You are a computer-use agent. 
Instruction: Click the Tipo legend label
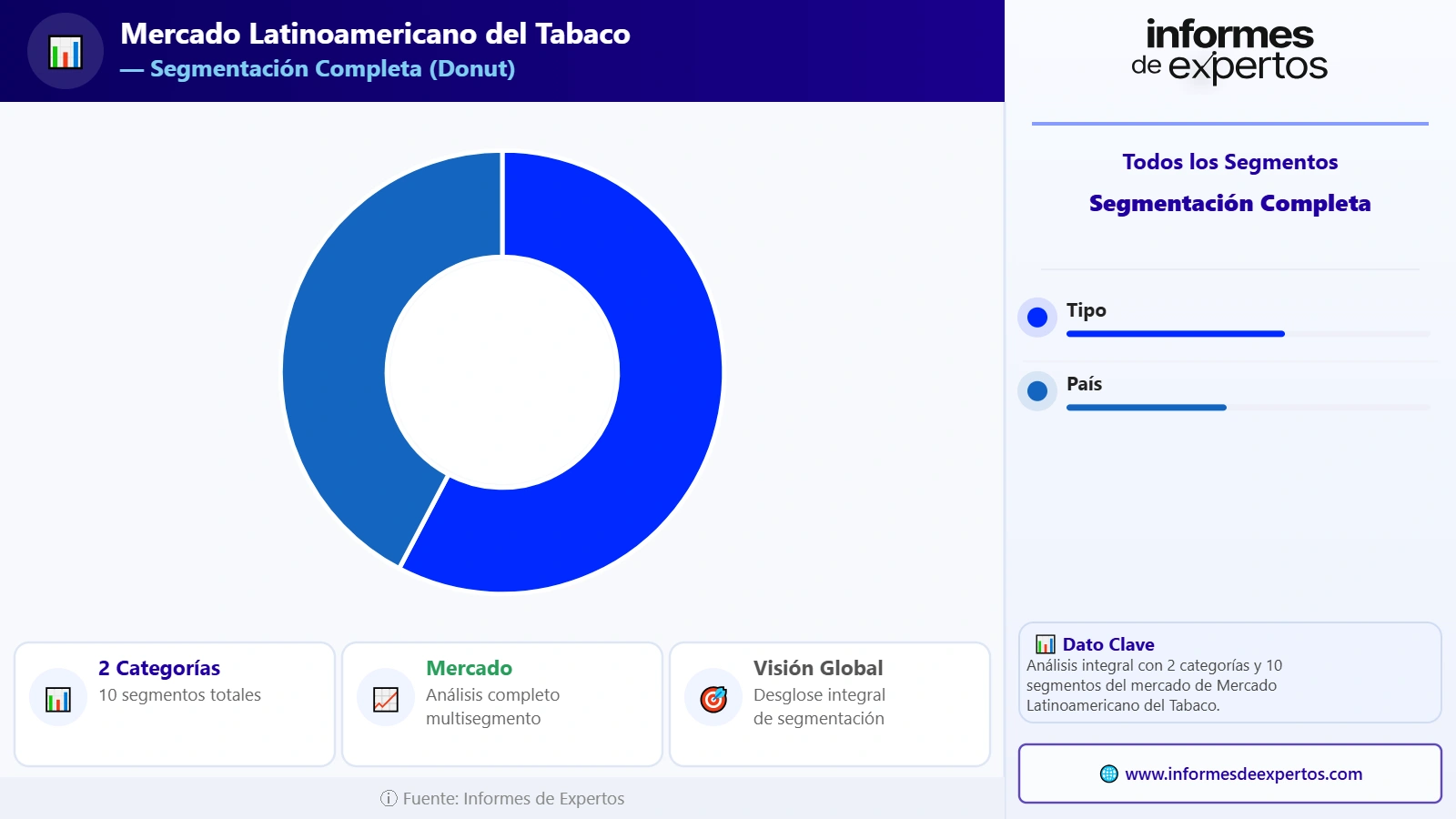point(1087,310)
